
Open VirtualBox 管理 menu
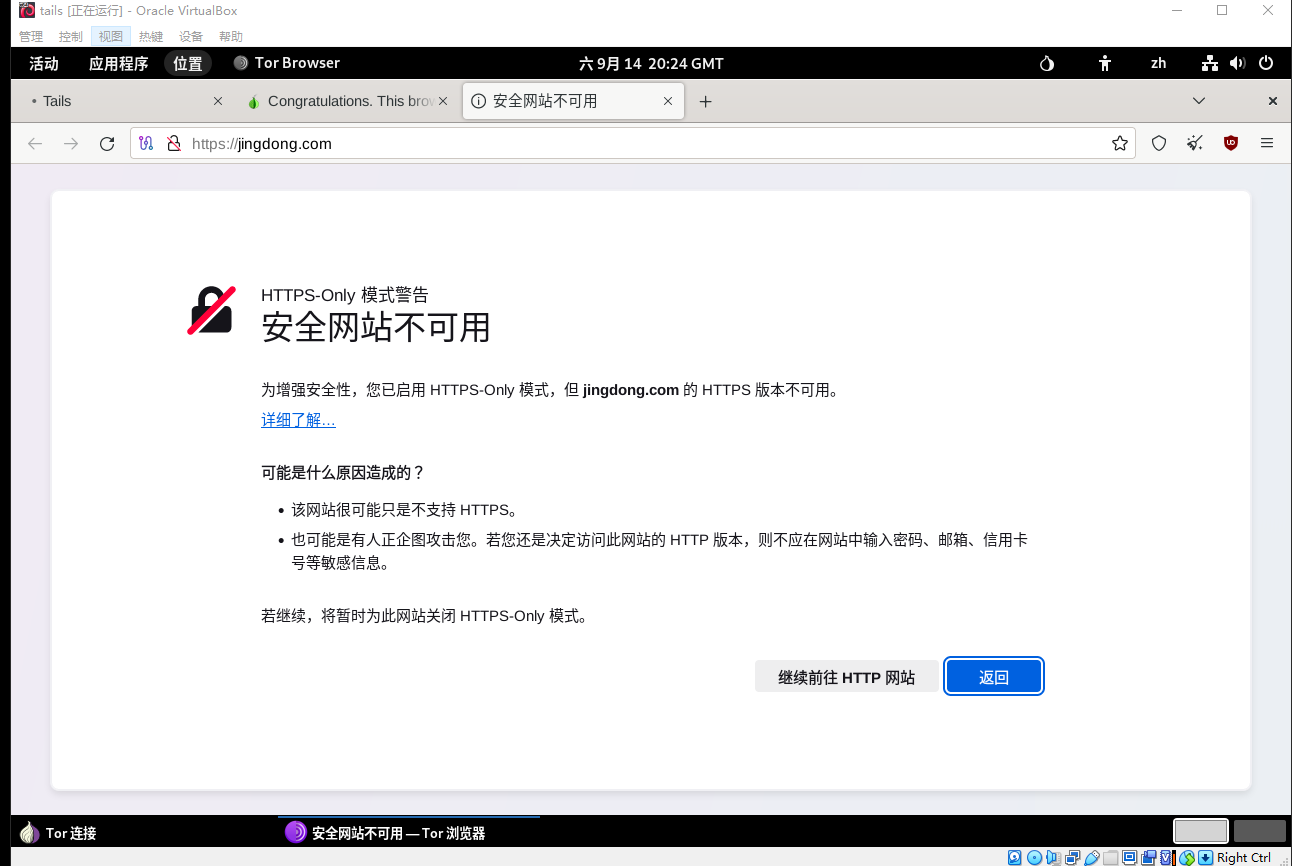pos(31,36)
